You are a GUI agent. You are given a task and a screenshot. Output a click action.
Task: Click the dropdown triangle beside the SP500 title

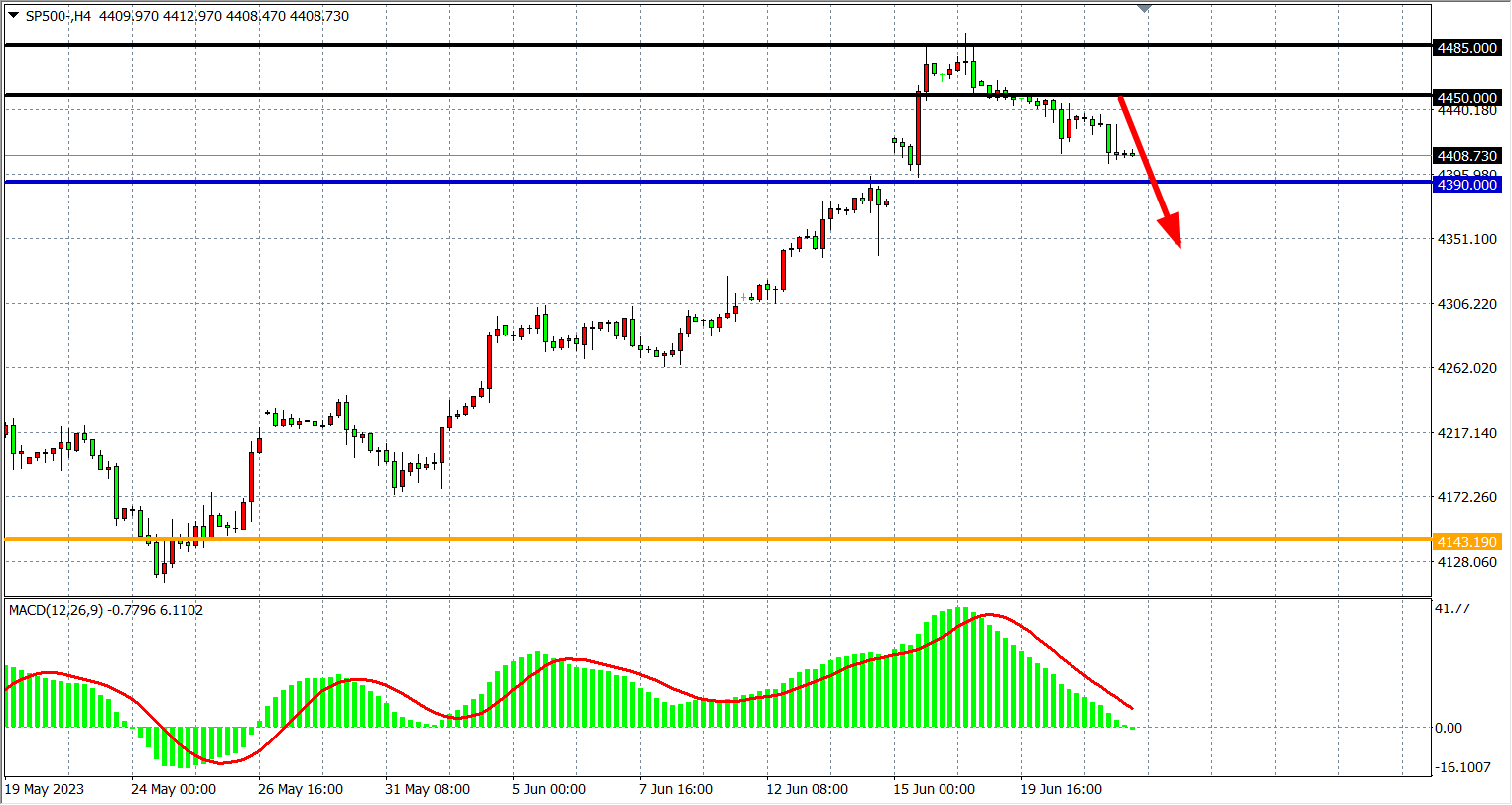[13, 16]
